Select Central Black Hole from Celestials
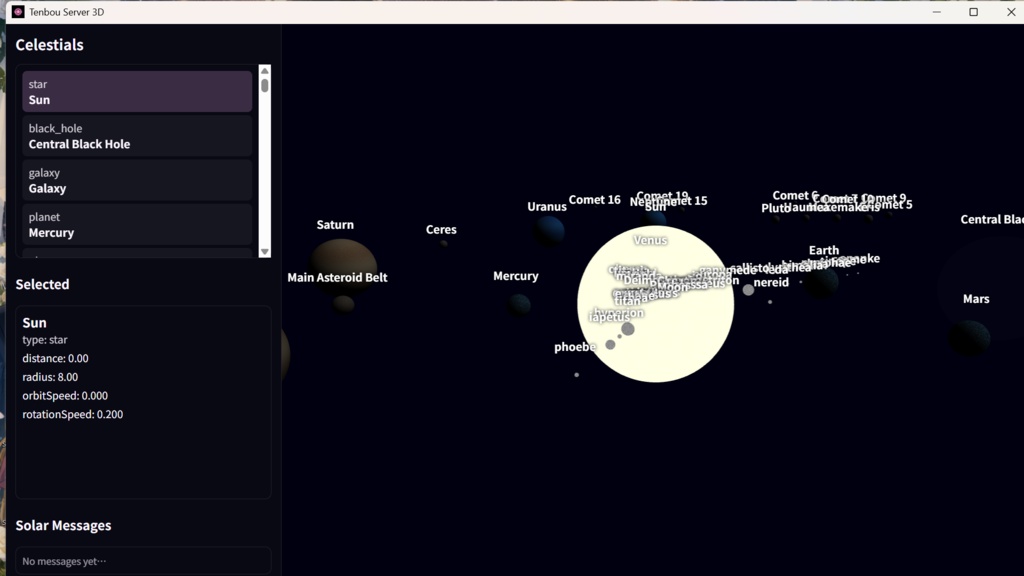The height and width of the screenshot is (576, 1024). tap(137, 136)
